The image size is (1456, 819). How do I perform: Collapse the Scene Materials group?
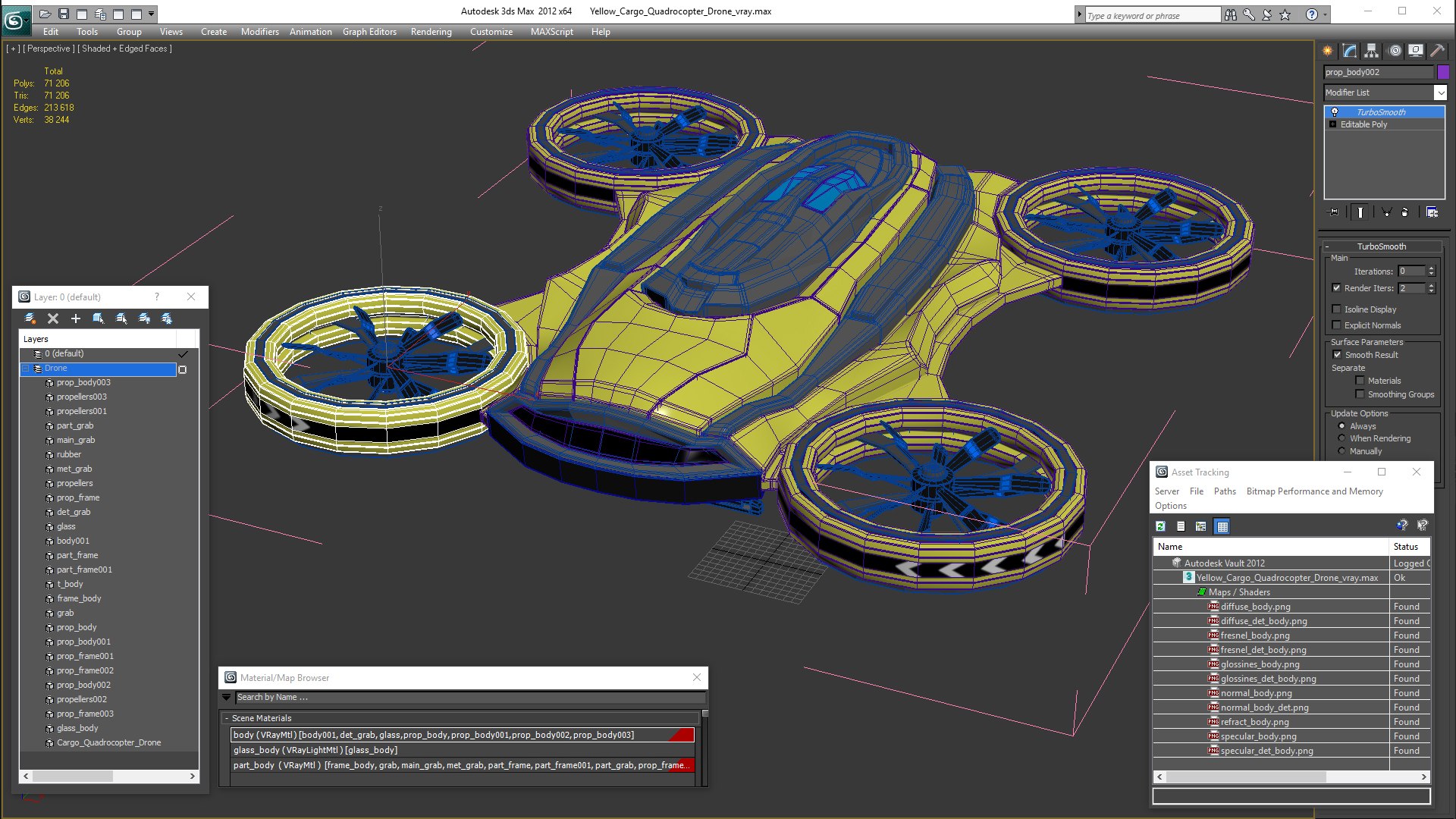226,718
